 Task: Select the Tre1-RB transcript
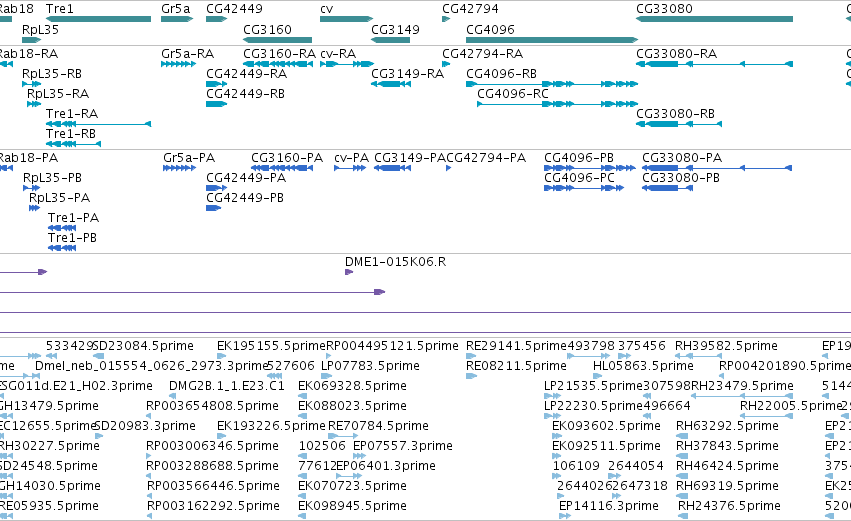point(73,144)
